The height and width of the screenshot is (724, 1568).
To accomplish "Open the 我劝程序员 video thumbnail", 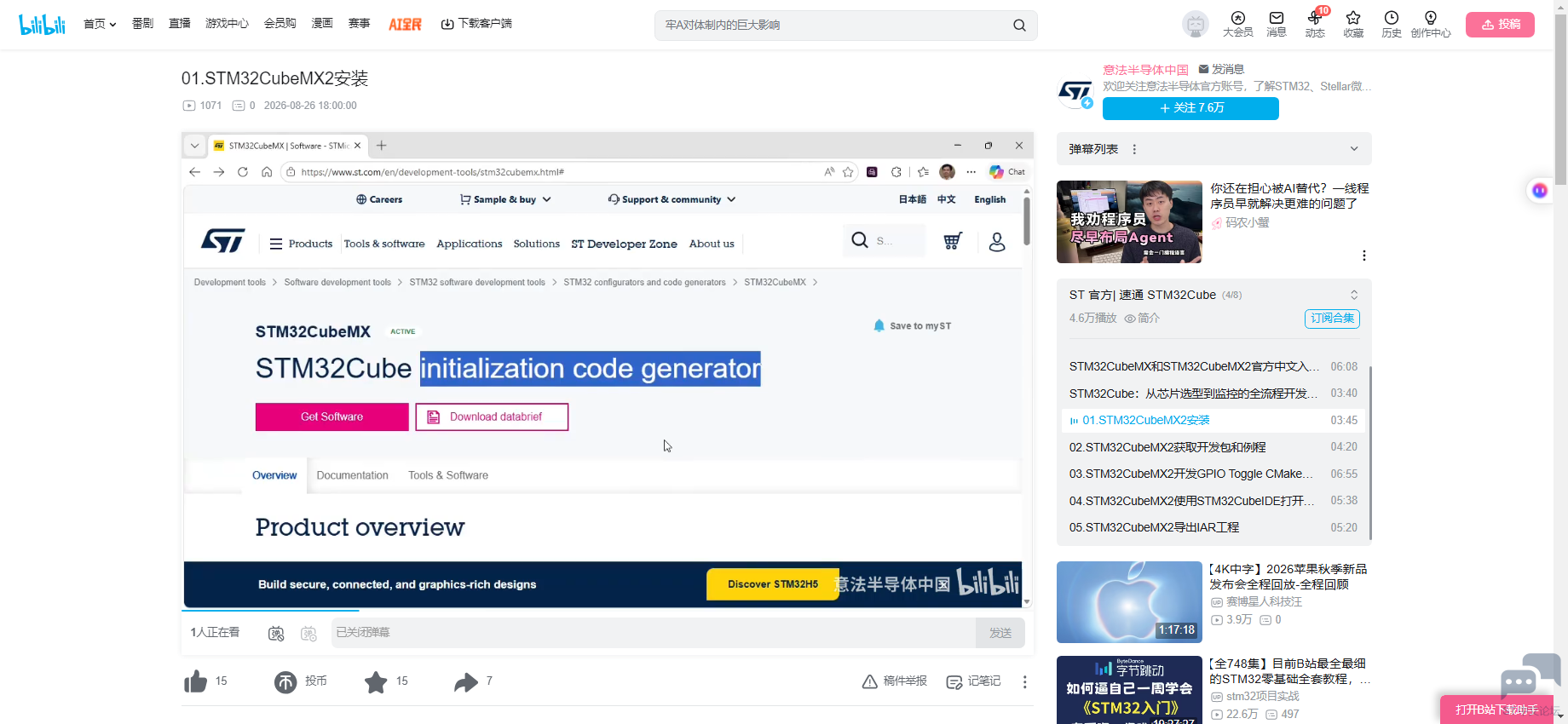I will 1129,221.
